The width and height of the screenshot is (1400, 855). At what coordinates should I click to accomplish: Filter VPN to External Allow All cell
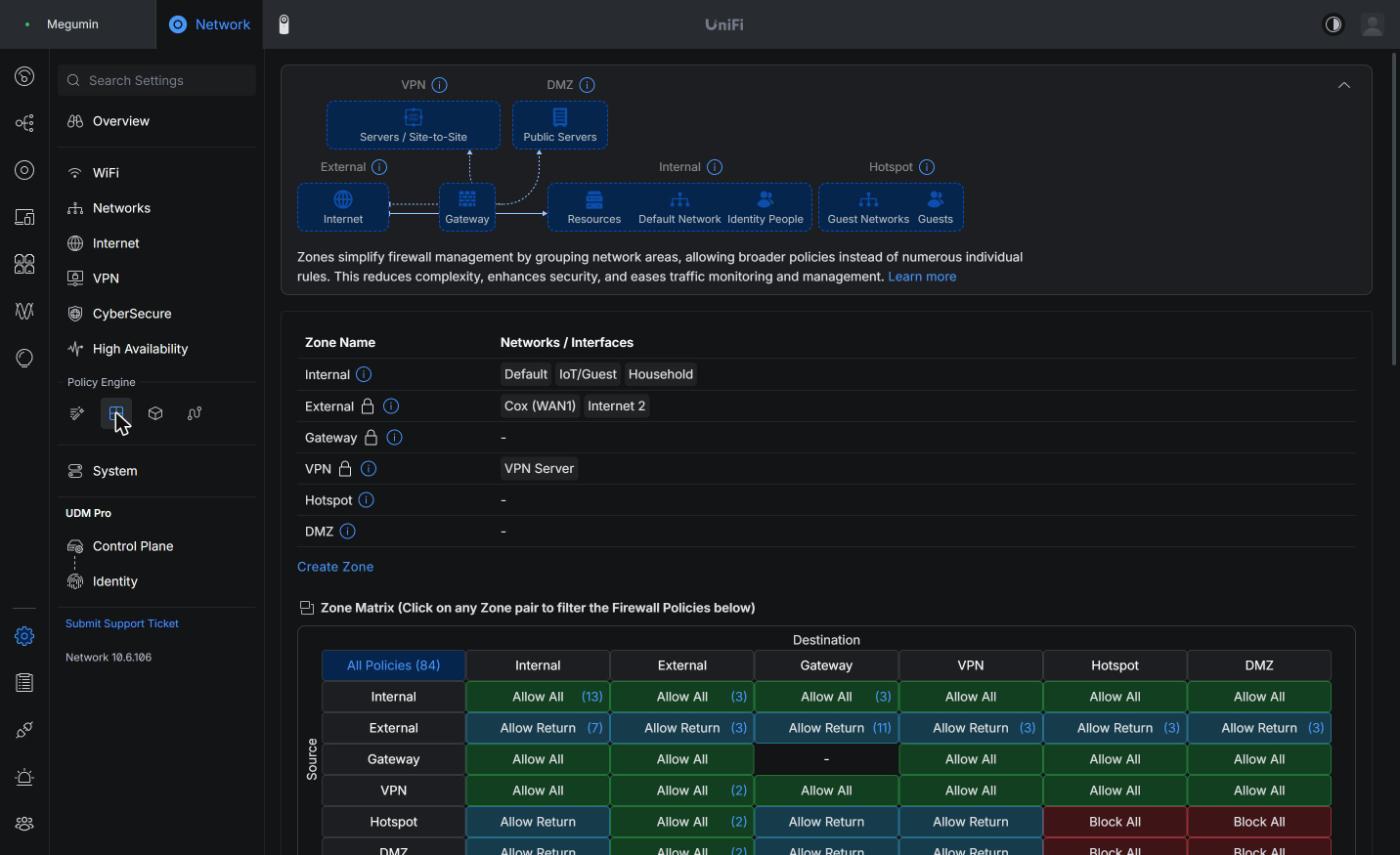pos(682,791)
